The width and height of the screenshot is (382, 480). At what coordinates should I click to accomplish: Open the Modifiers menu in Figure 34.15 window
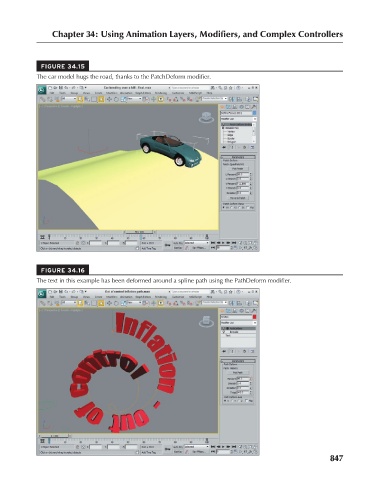click(x=111, y=93)
